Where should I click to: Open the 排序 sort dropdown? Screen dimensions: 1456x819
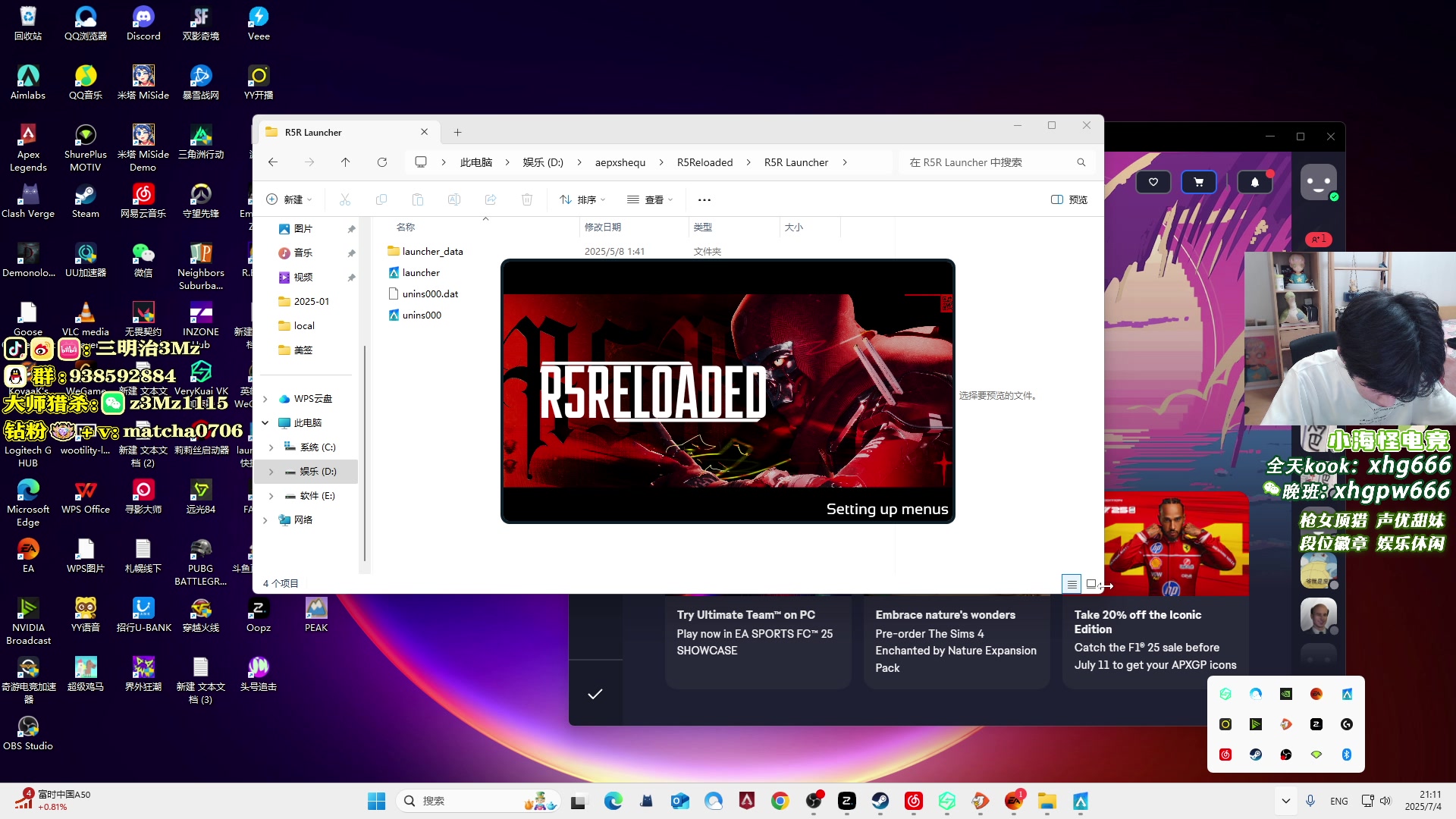tap(582, 199)
